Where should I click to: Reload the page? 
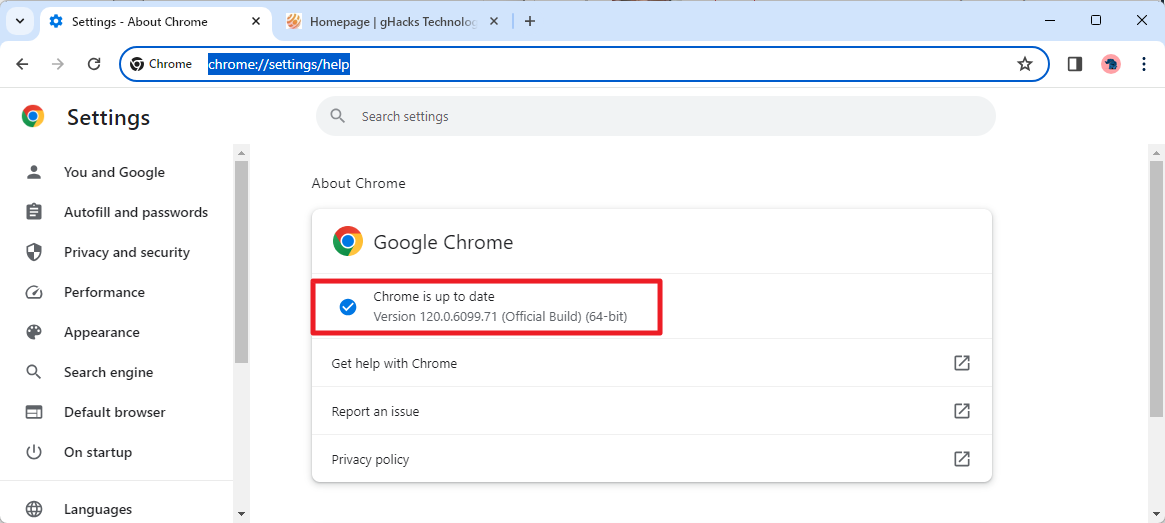click(x=94, y=64)
